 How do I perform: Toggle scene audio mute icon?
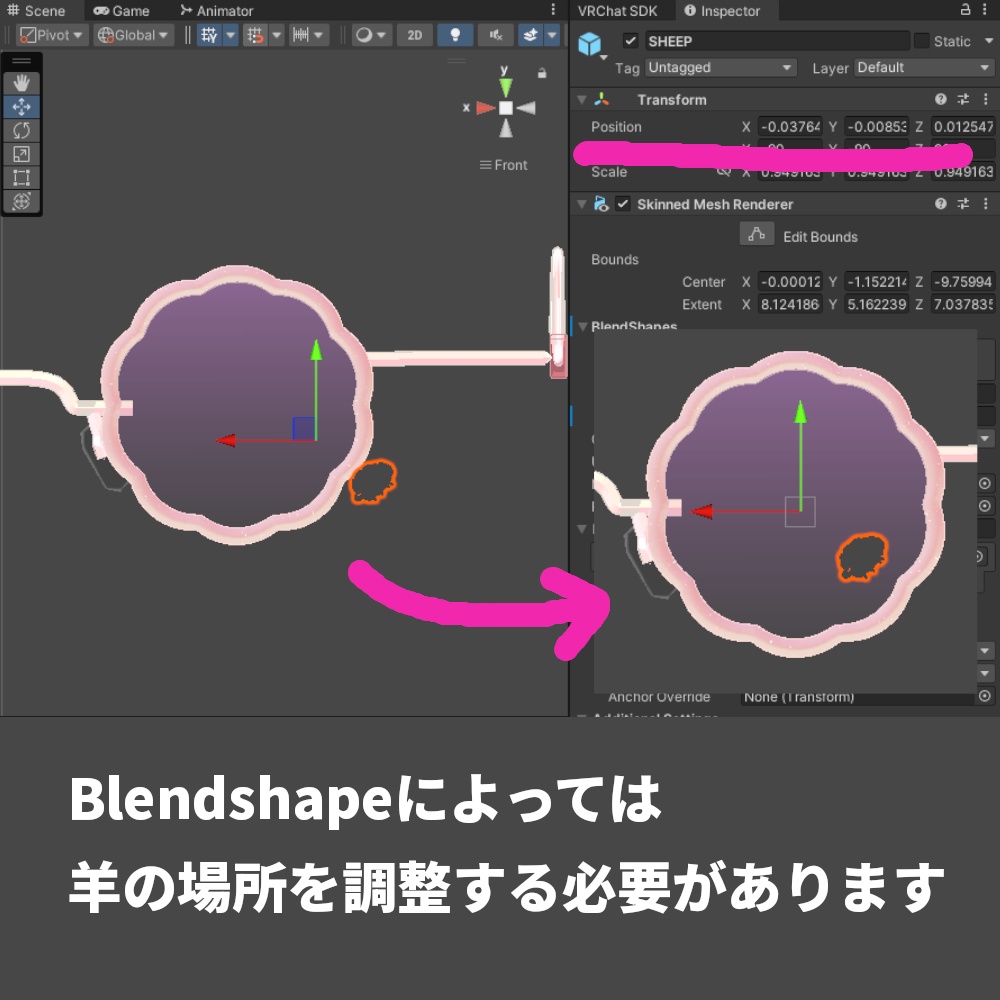point(496,35)
